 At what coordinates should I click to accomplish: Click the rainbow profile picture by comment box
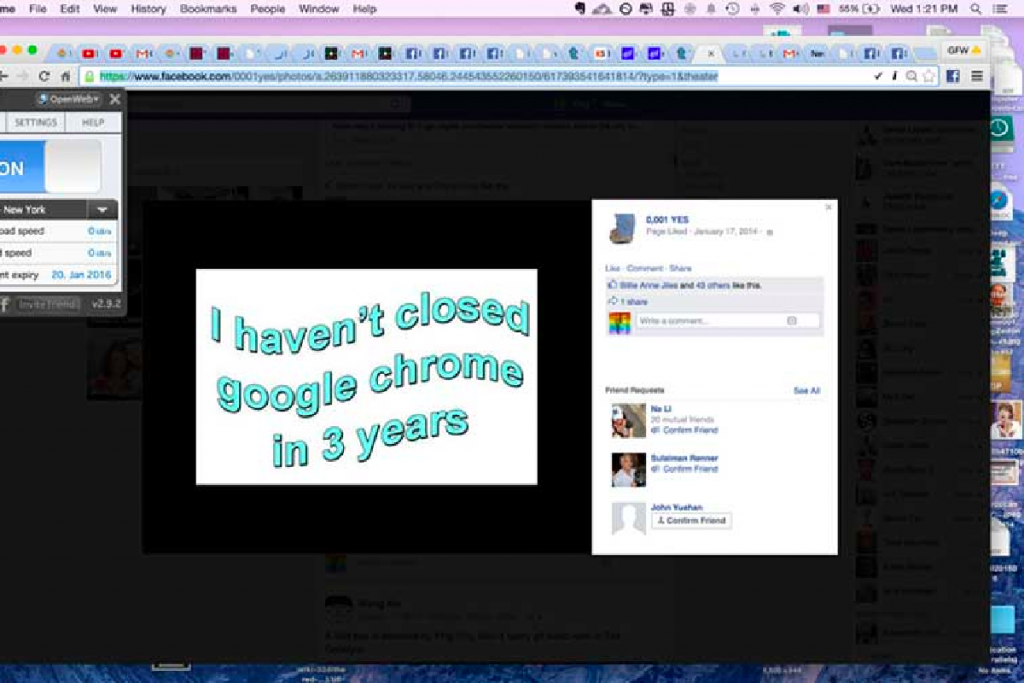[x=620, y=323]
